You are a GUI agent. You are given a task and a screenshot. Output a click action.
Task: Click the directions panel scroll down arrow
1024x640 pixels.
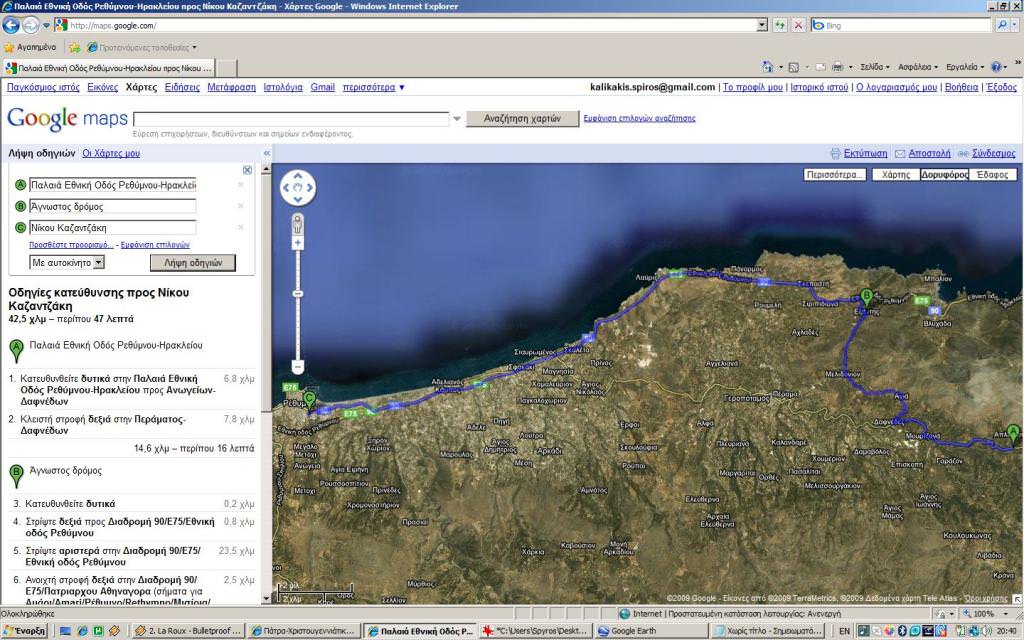266,598
